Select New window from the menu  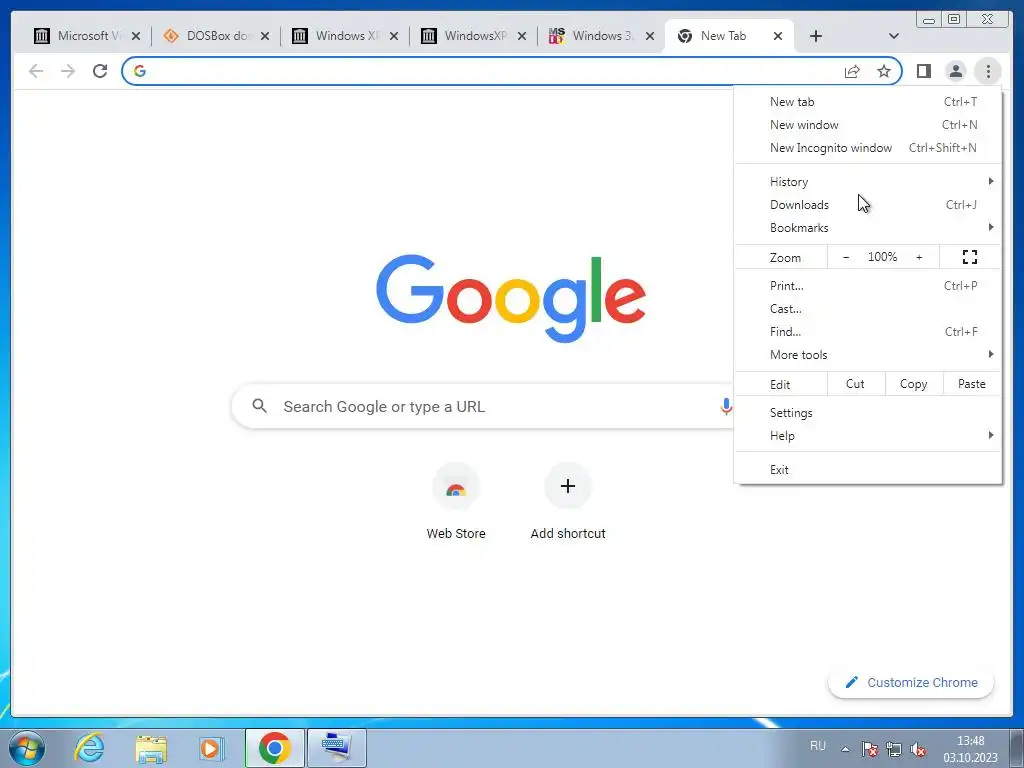click(x=868, y=125)
